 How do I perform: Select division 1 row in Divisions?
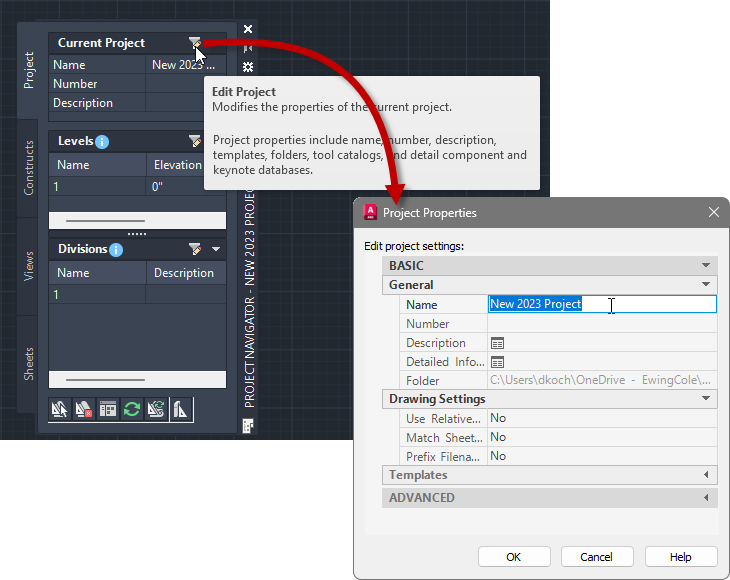pos(137,295)
